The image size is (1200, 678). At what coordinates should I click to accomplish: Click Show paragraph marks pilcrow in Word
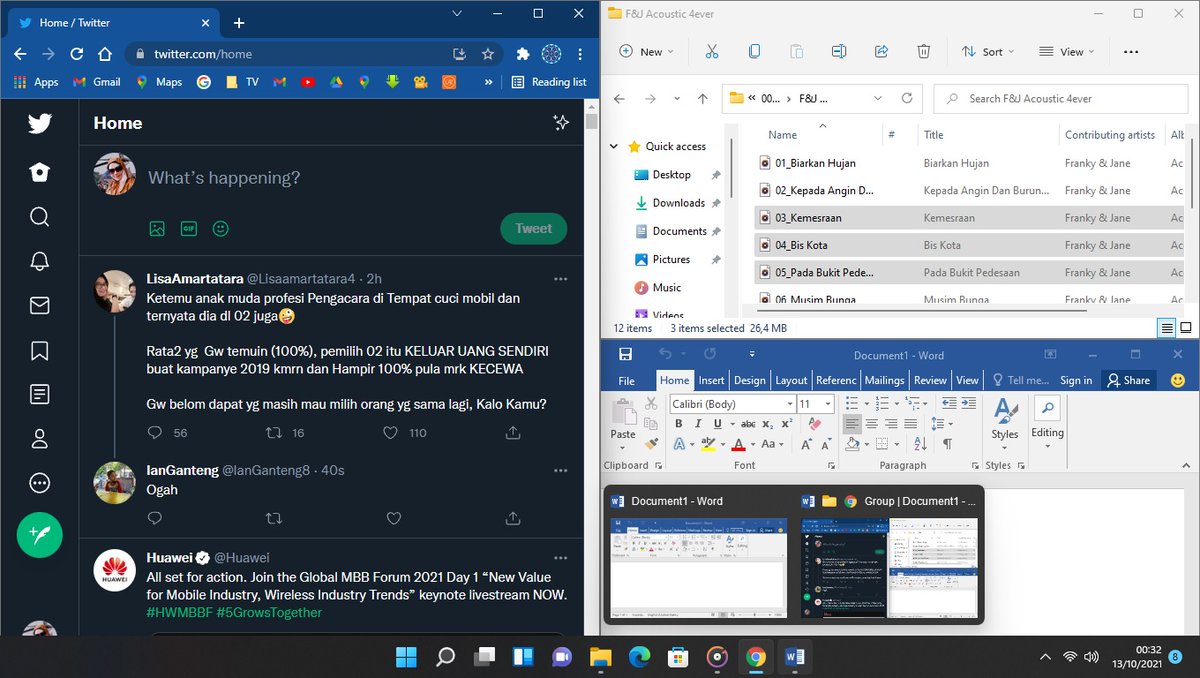coord(947,444)
